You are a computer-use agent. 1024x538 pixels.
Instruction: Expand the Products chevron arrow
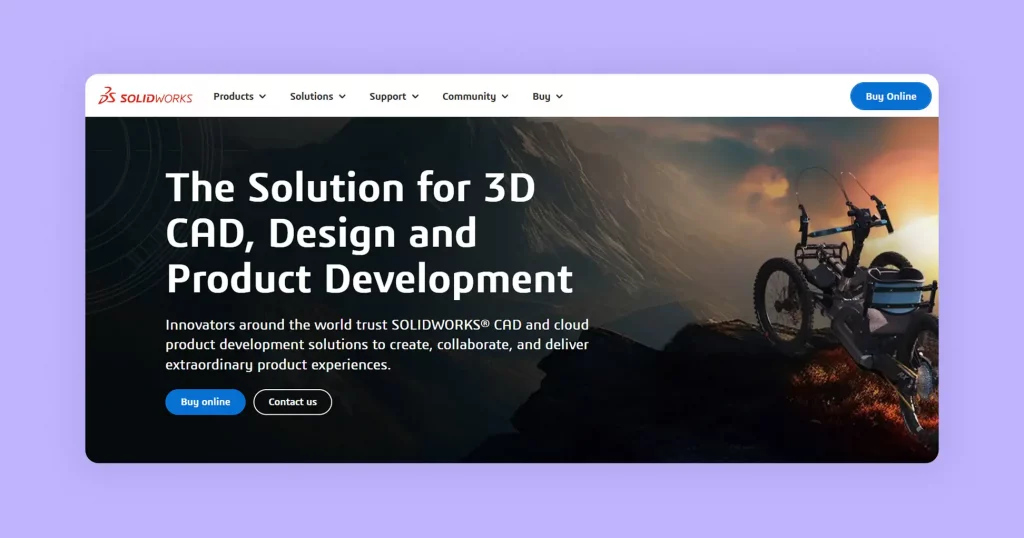tap(263, 97)
